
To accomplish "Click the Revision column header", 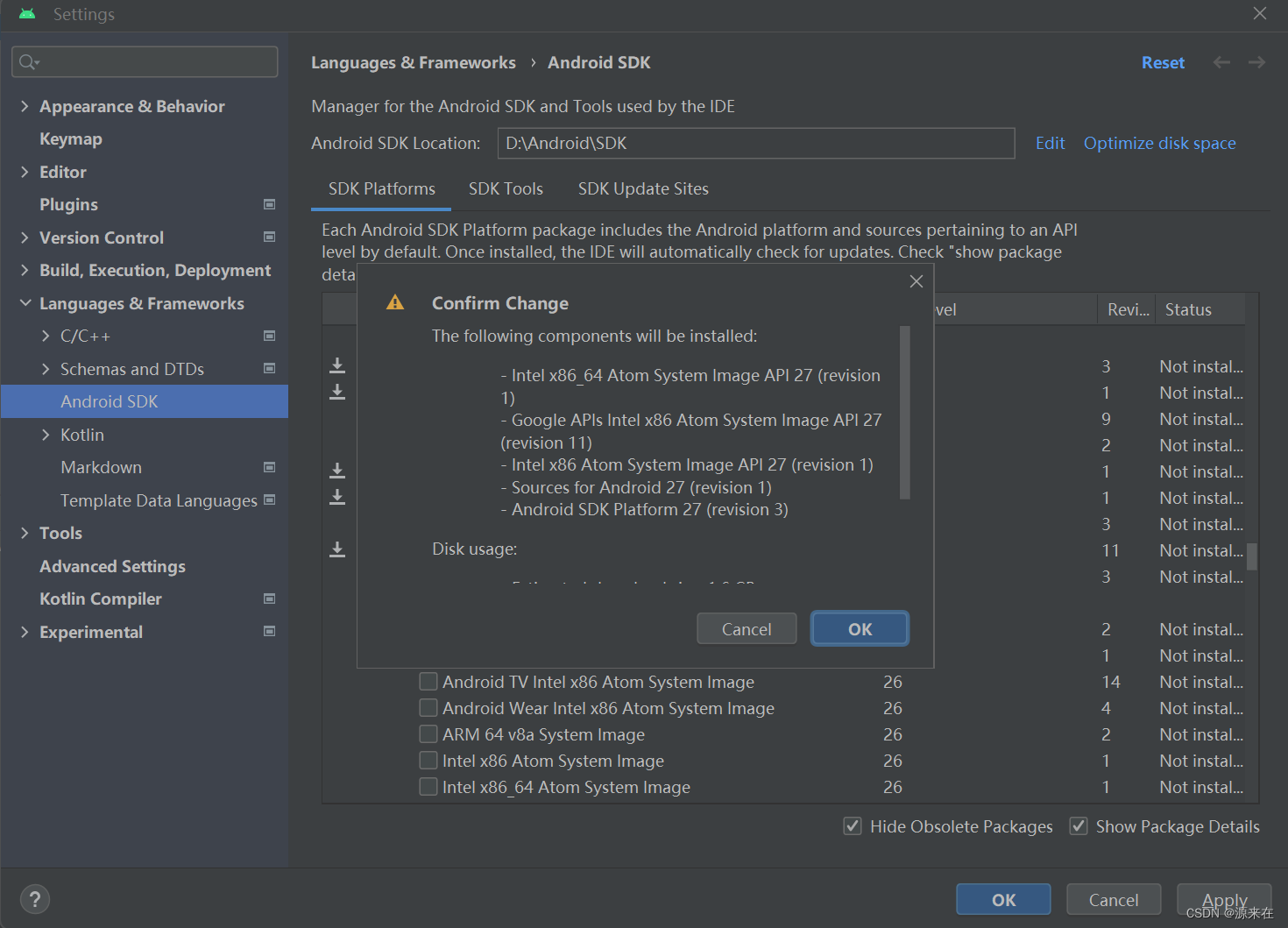I will (1127, 309).
